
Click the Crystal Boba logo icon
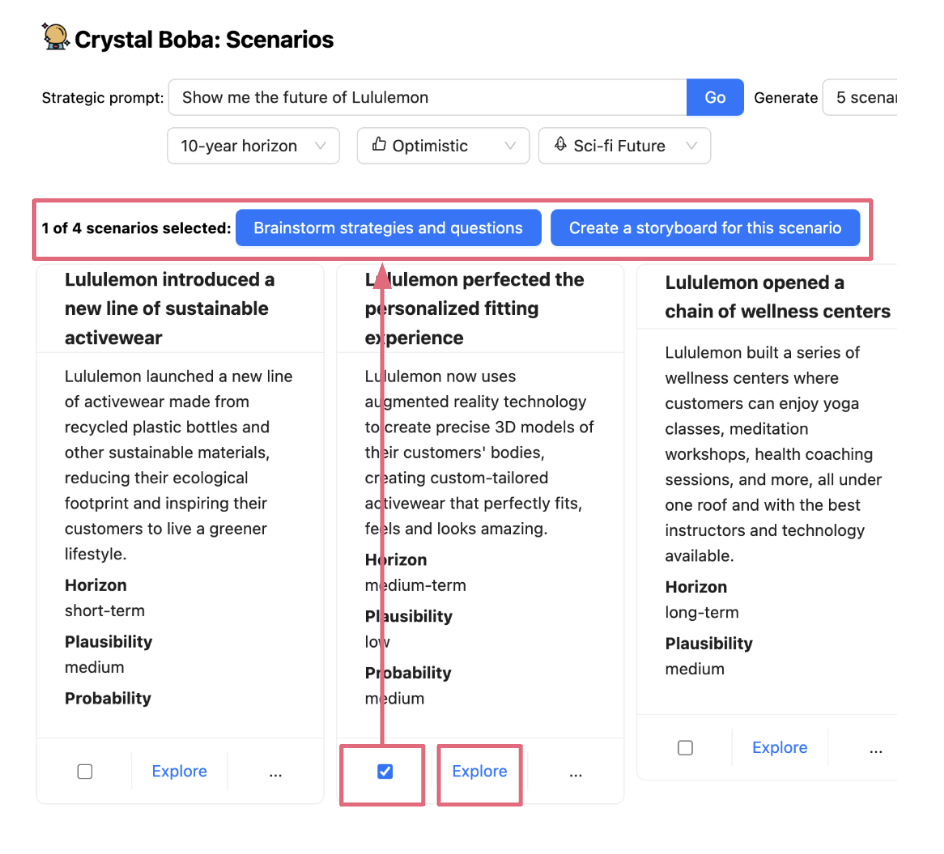pyautogui.click(x=56, y=38)
